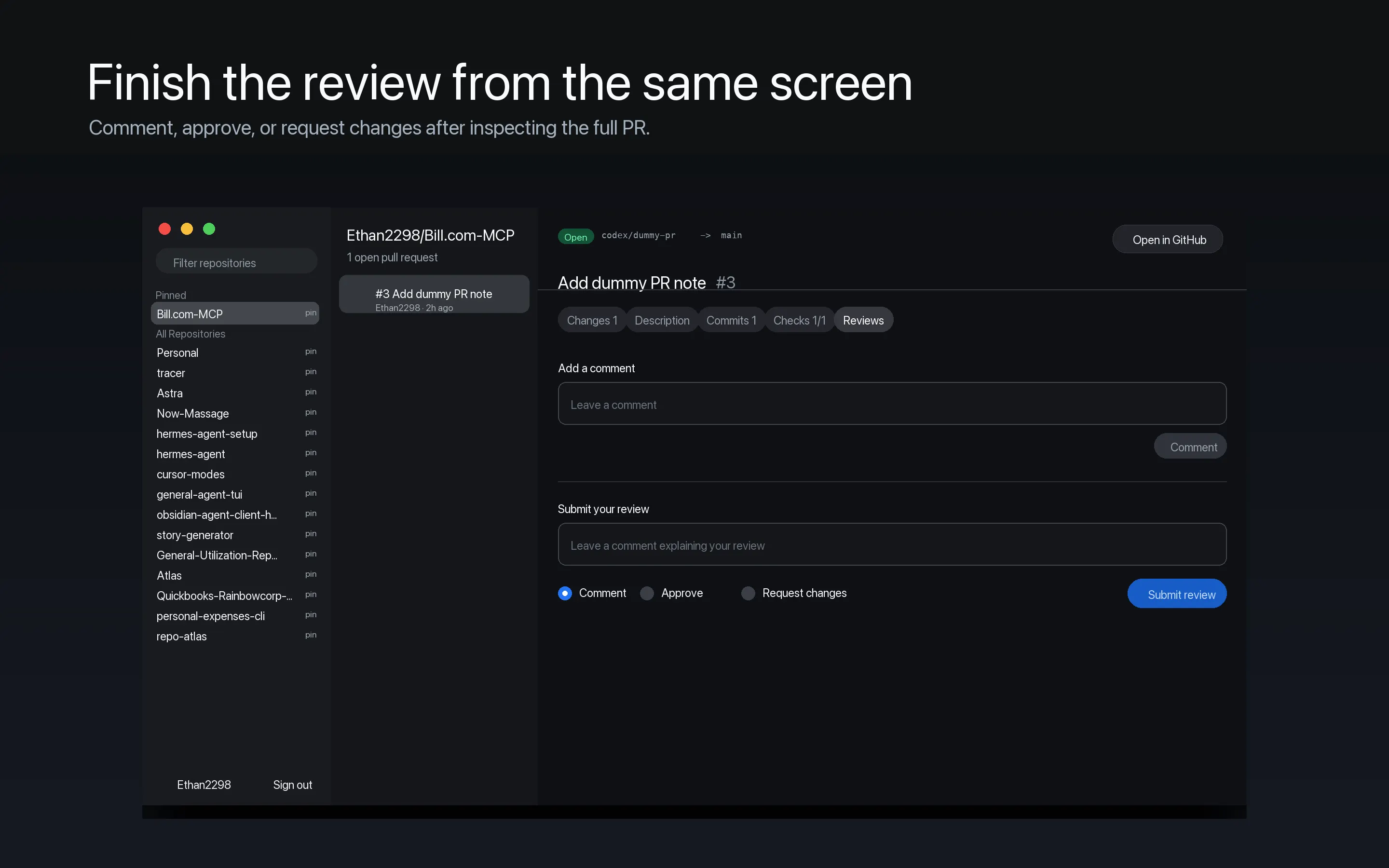Pin the repo-atlas repository
This screenshot has width=1389, height=868.
(311, 635)
